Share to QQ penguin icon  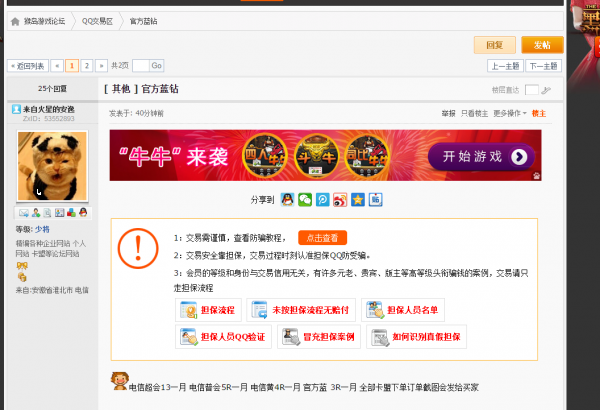(287, 199)
